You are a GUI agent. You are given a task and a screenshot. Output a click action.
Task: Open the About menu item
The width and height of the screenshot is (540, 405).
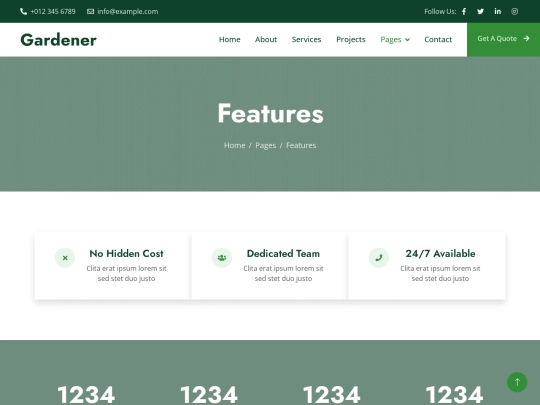(266, 40)
